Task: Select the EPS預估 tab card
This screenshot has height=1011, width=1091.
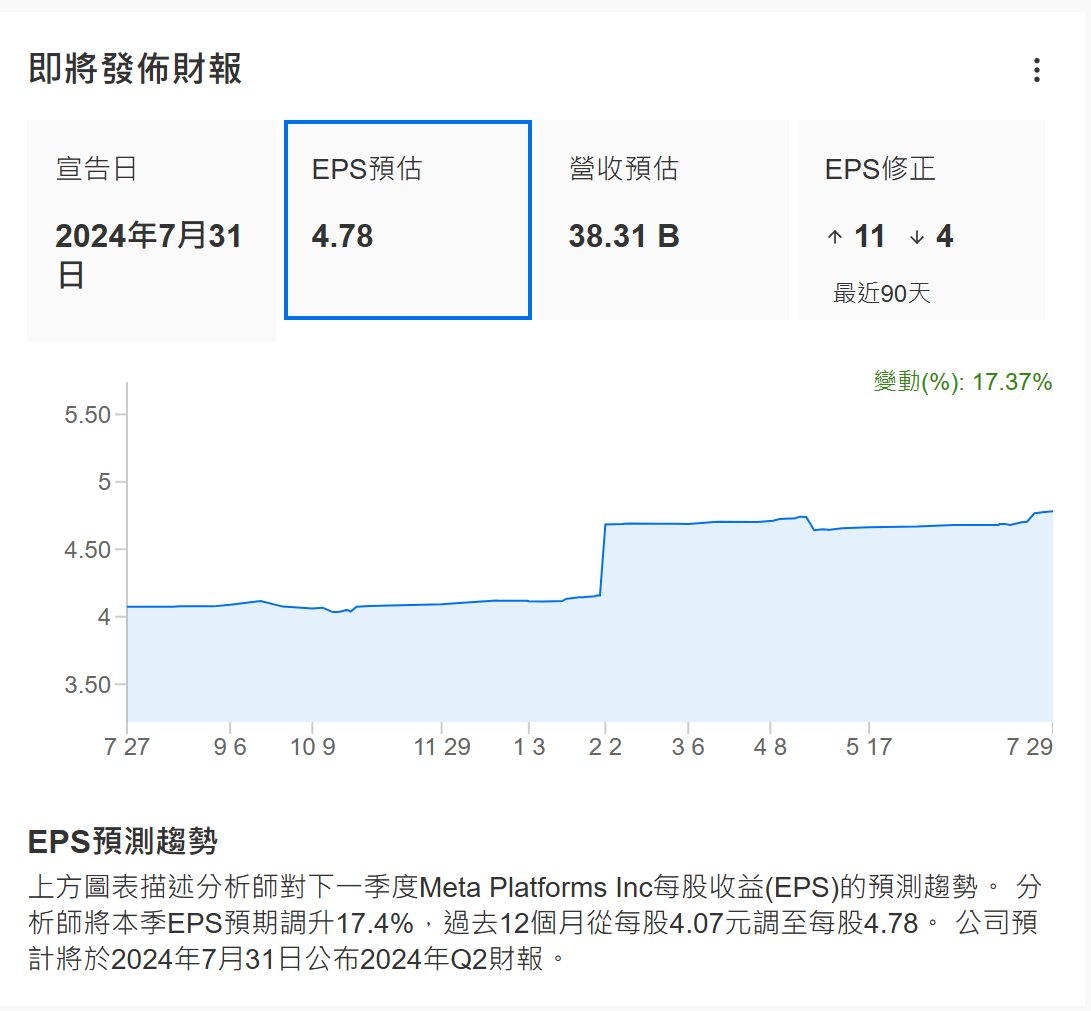Action: click(408, 220)
